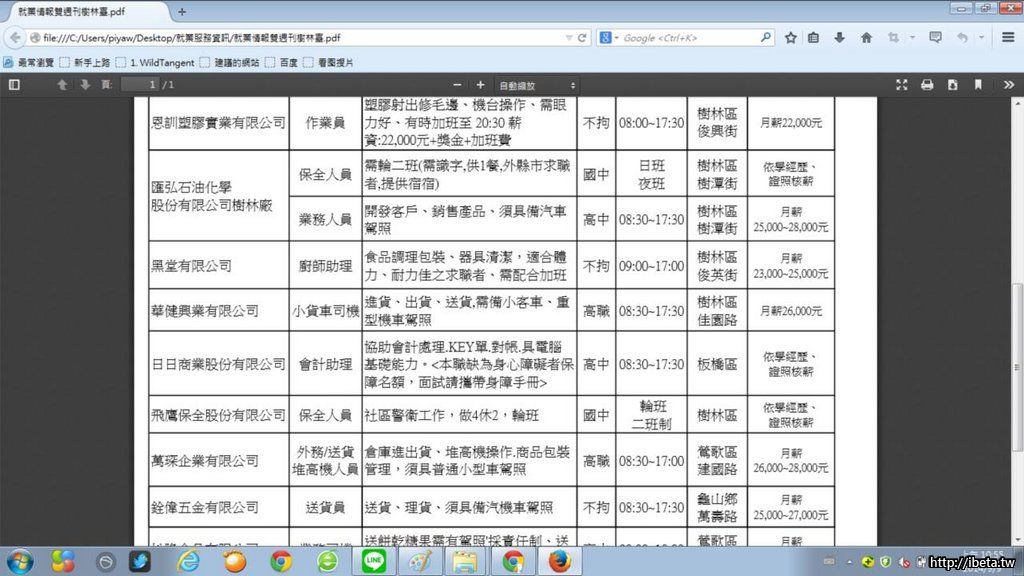Screen dimensions: 1024x576
Task: Download the PDF file
Action: pyautogui.click(x=952, y=85)
